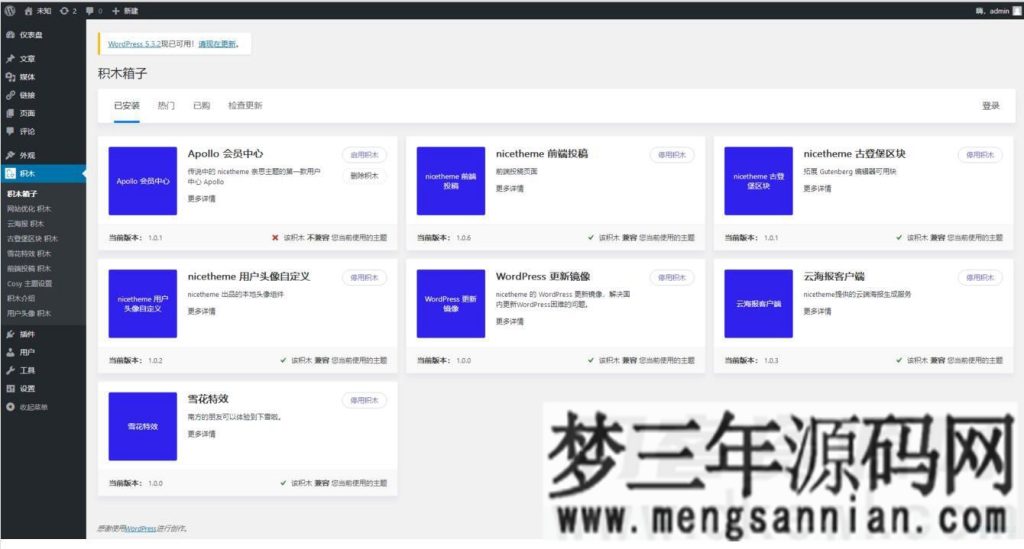Open 链接 links chain icon

pos(10,95)
